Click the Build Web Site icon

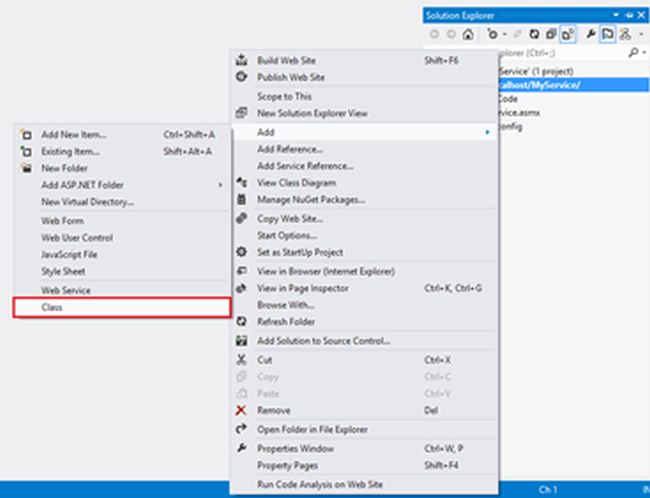pyautogui.click(x=241, y=60)
